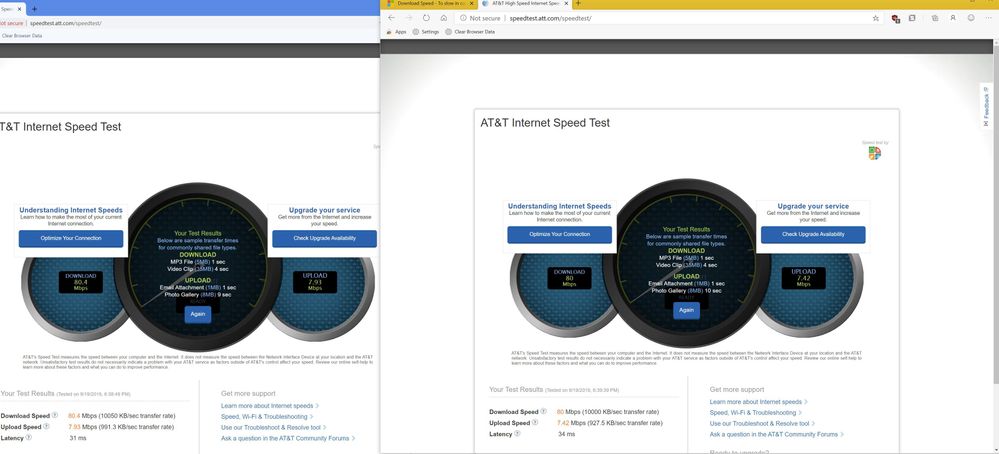The width and height of the screenshot is (999, 454).
Task: Open home page in right browser window
Action: tap(444, 18)
